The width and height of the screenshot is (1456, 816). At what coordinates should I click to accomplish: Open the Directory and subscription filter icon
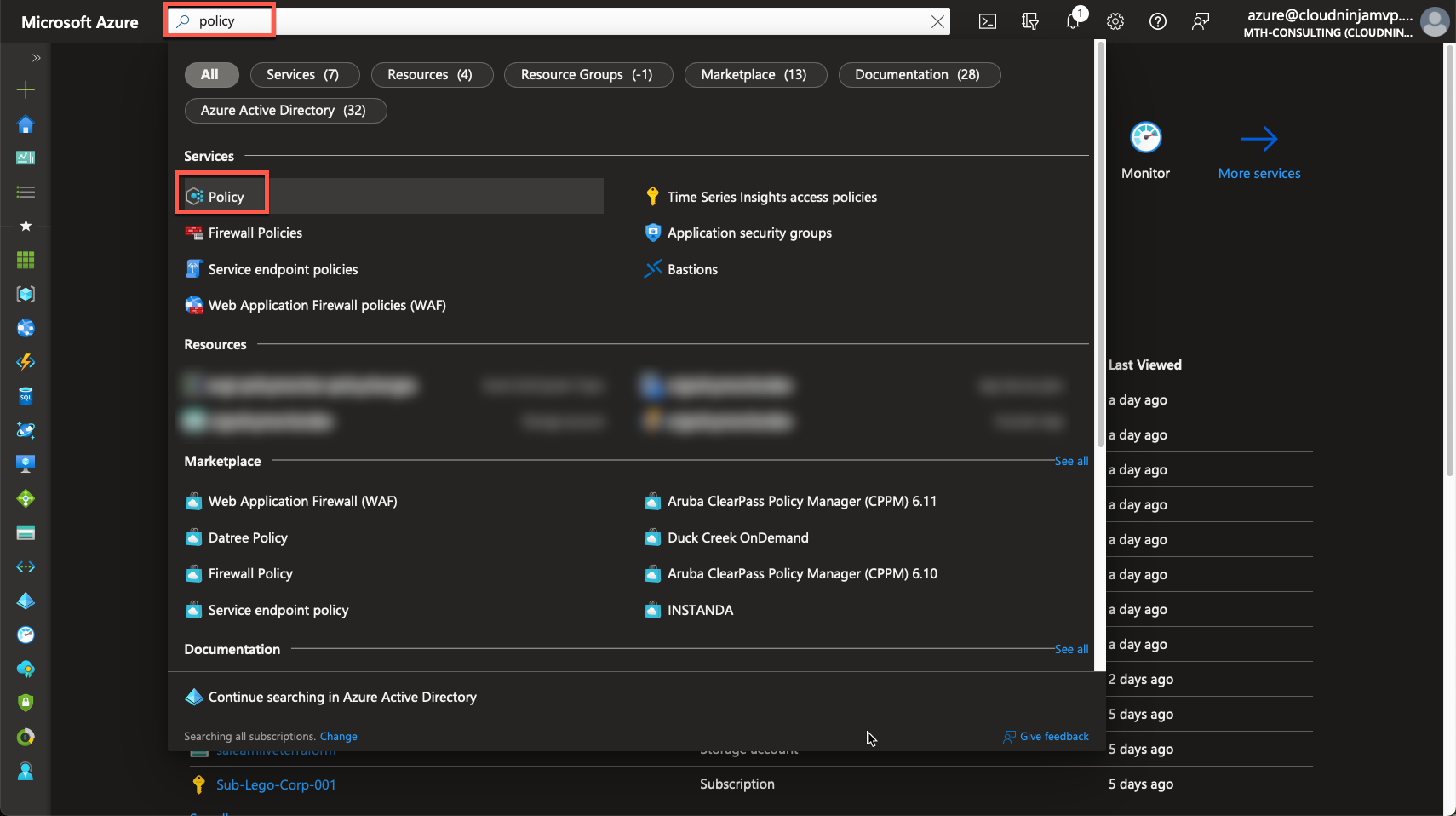(x=1030, y=21)
